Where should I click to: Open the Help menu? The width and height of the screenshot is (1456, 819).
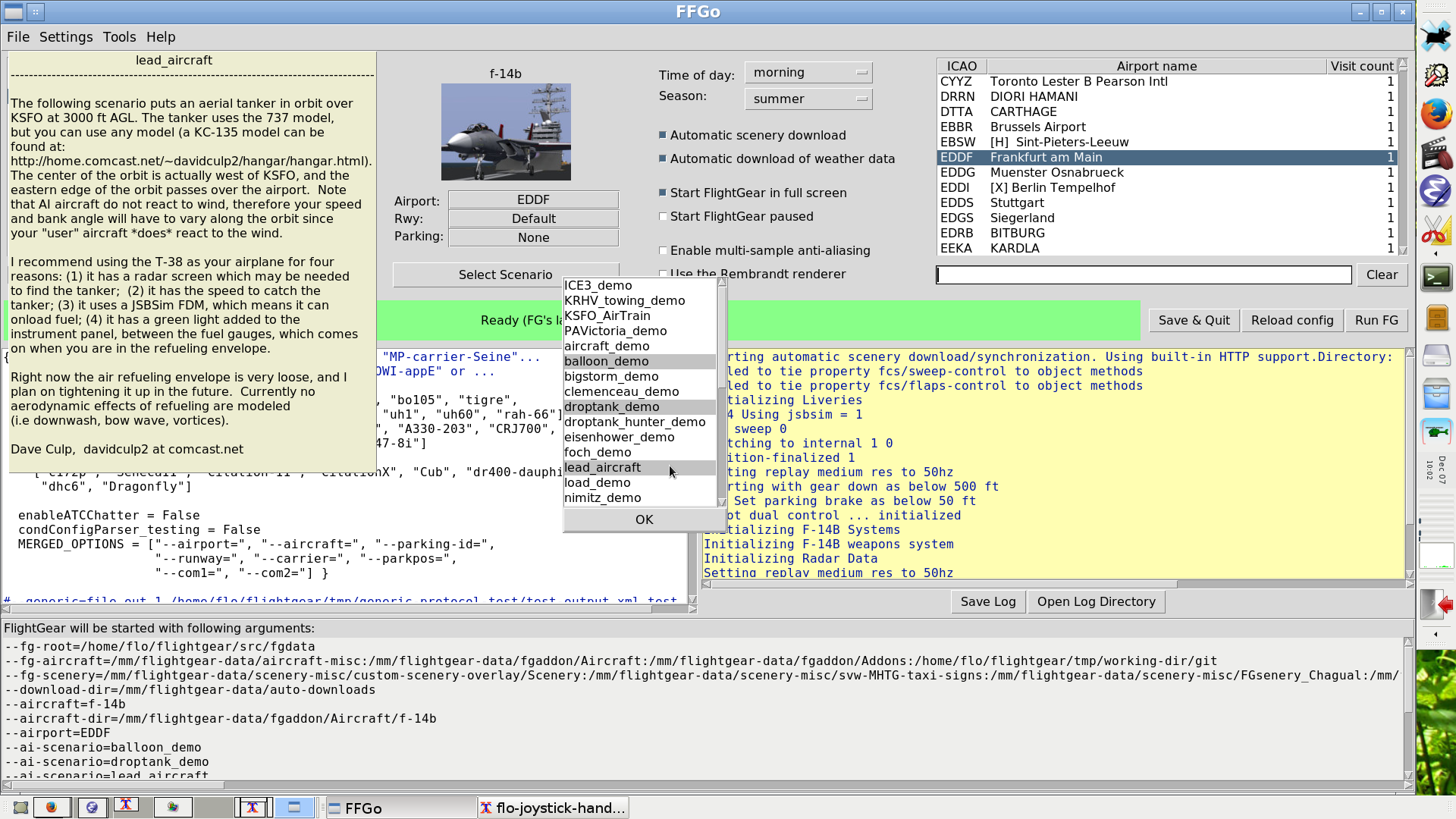click(x=161, y=37)
